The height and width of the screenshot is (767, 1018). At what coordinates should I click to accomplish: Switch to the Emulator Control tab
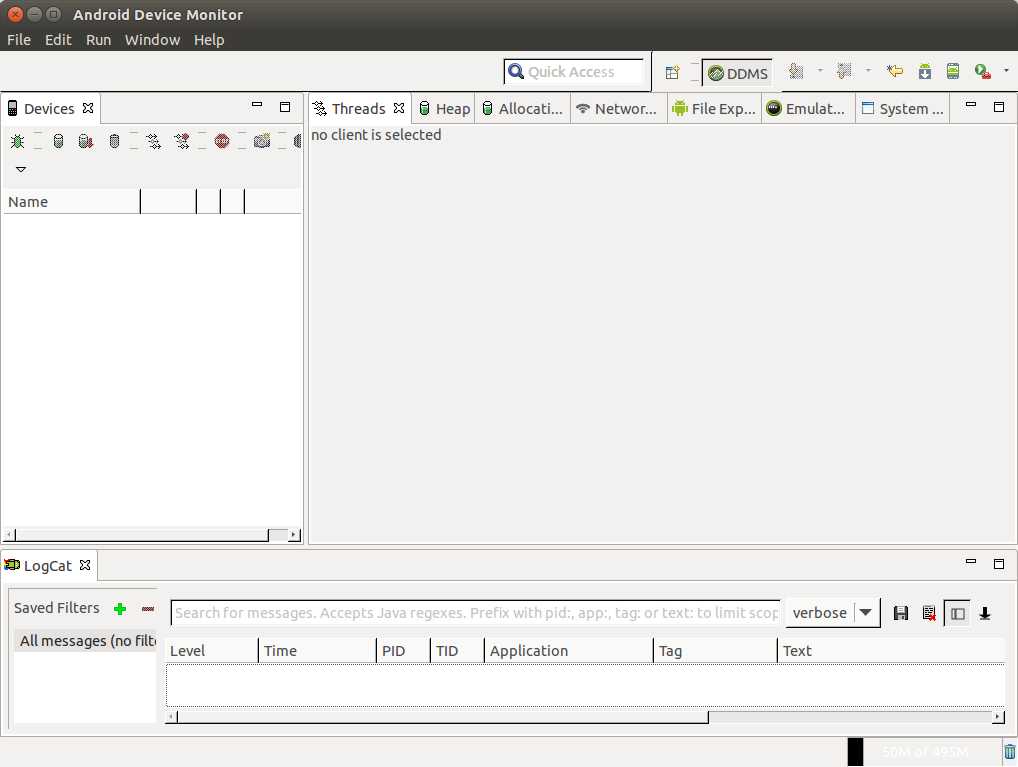[x=806, y=108]
